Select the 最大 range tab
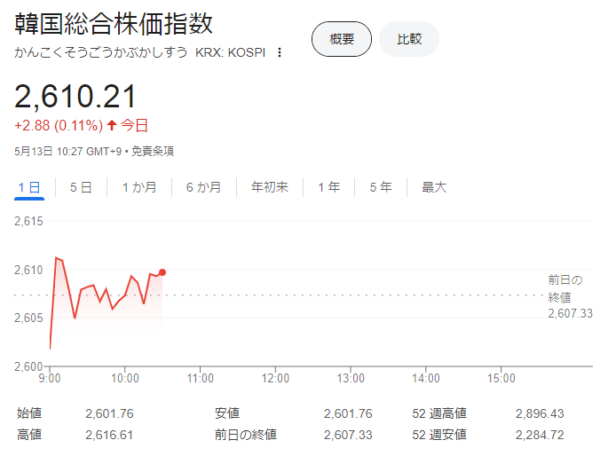The height and width of the screenshot is (456, 600). [x=434, y=187]
